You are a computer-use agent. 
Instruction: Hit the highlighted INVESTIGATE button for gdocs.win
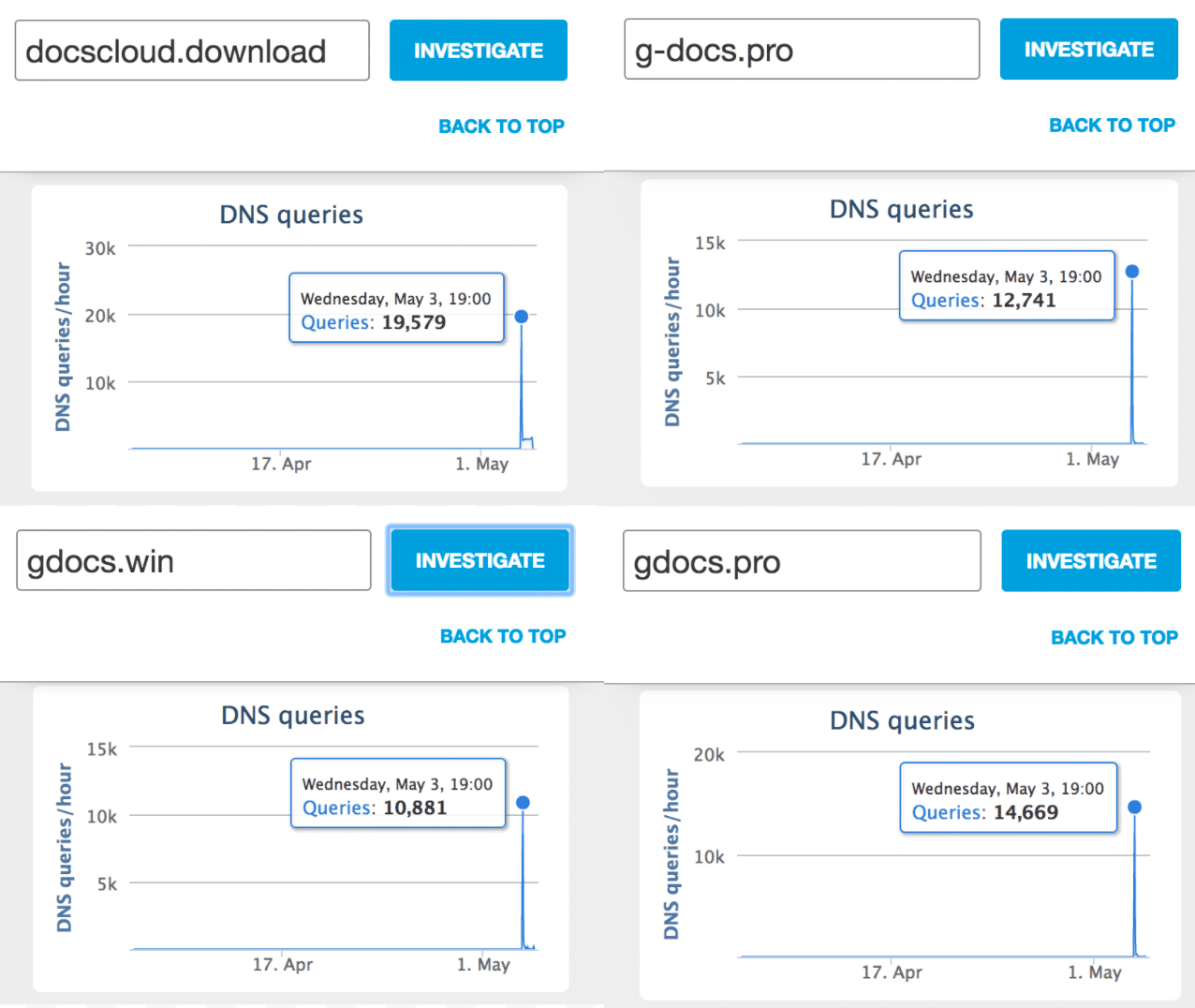point(479,560)
